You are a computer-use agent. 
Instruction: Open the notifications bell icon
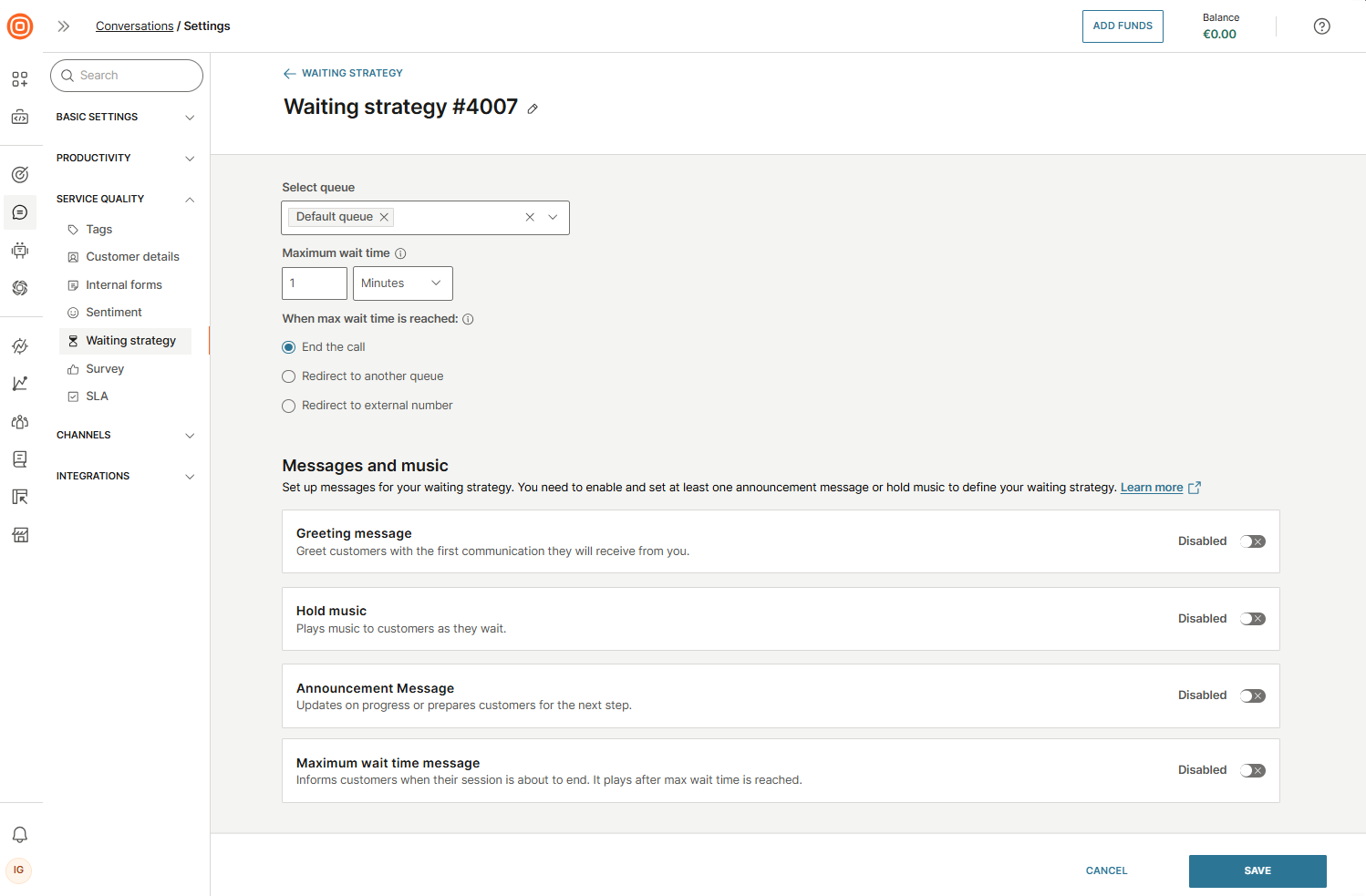pos(19,834)
